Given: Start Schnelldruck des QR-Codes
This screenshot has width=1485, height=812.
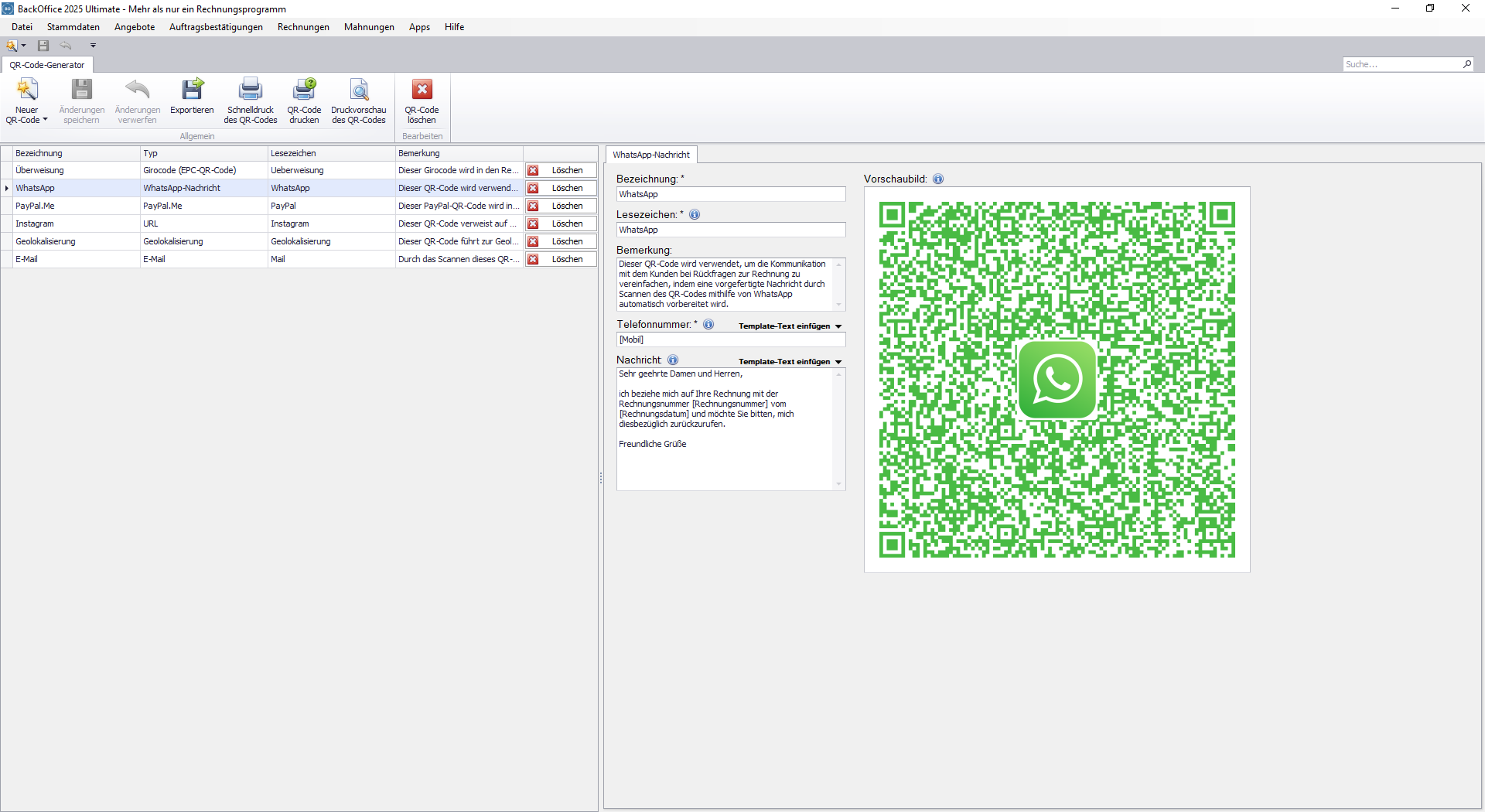Looking at the screenshot, I should pos(251,101).
